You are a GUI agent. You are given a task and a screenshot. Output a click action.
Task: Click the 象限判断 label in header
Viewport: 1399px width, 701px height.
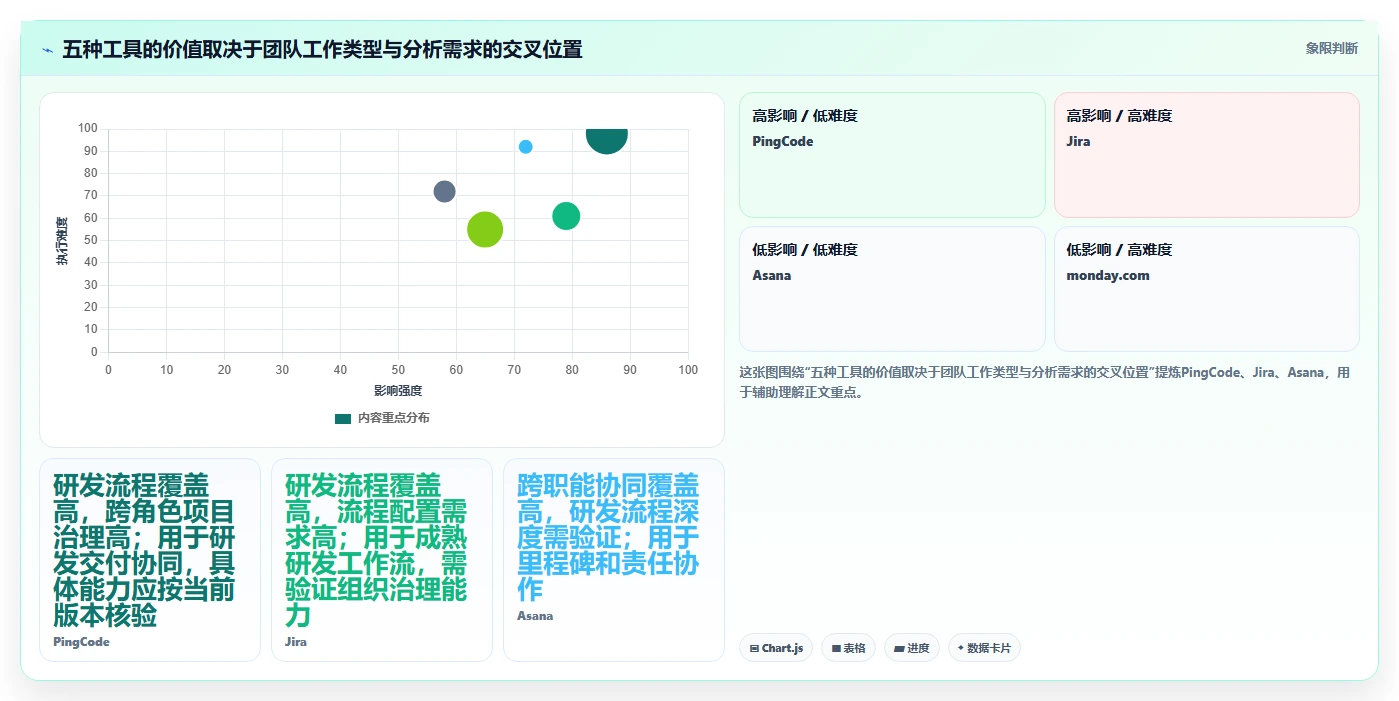[1331, 48]
